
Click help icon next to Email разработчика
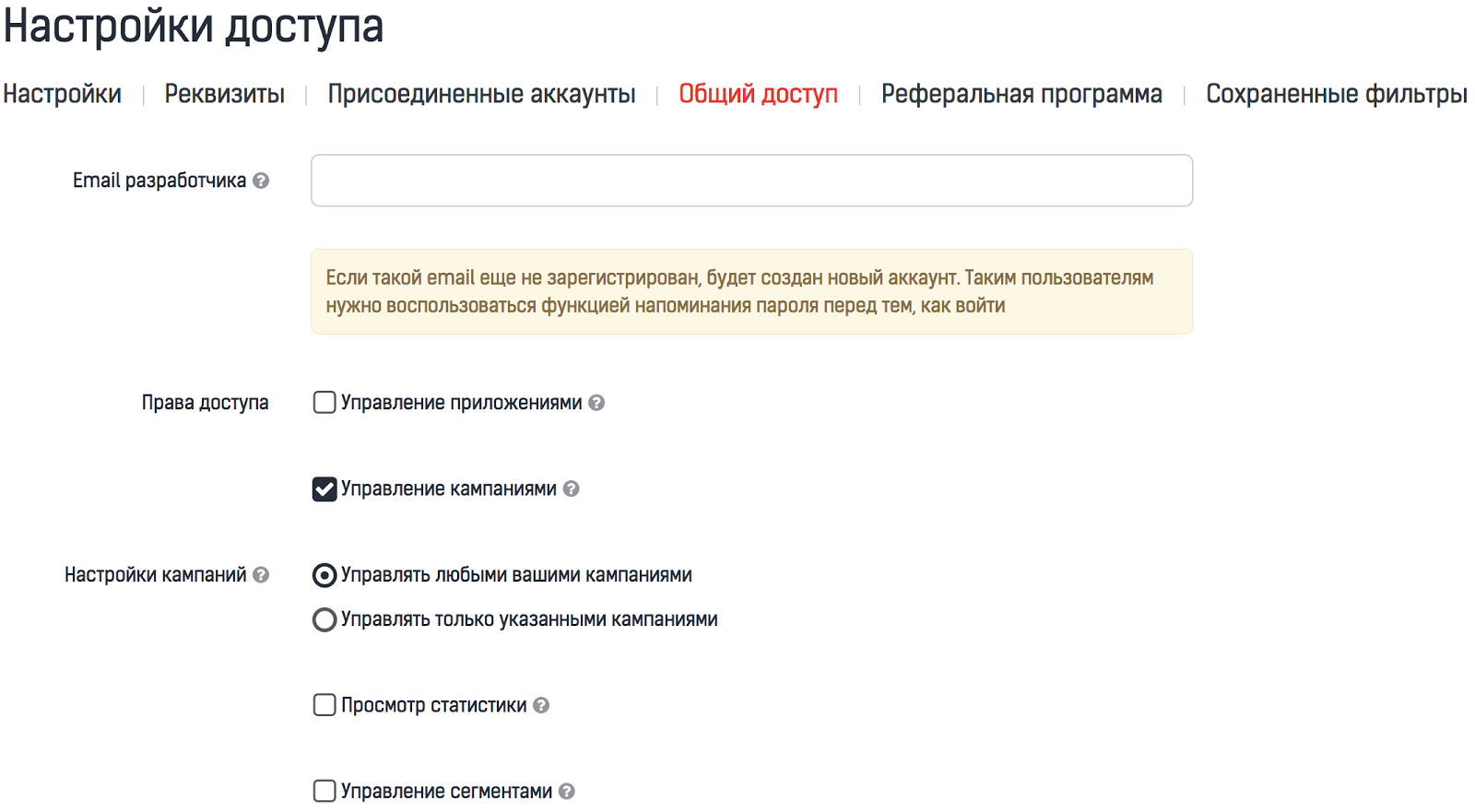(261, 181)
